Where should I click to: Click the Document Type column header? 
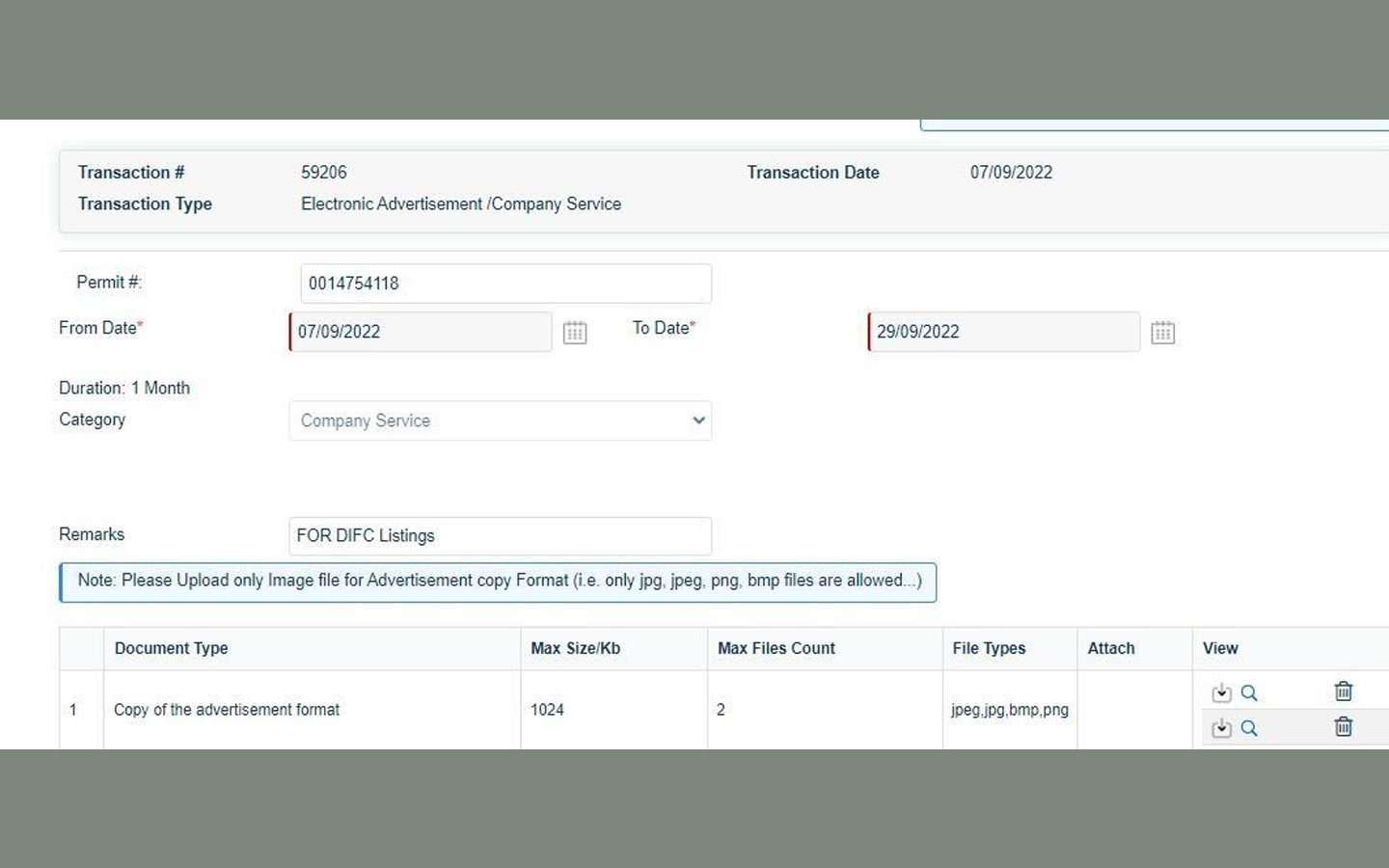(172, 648)
